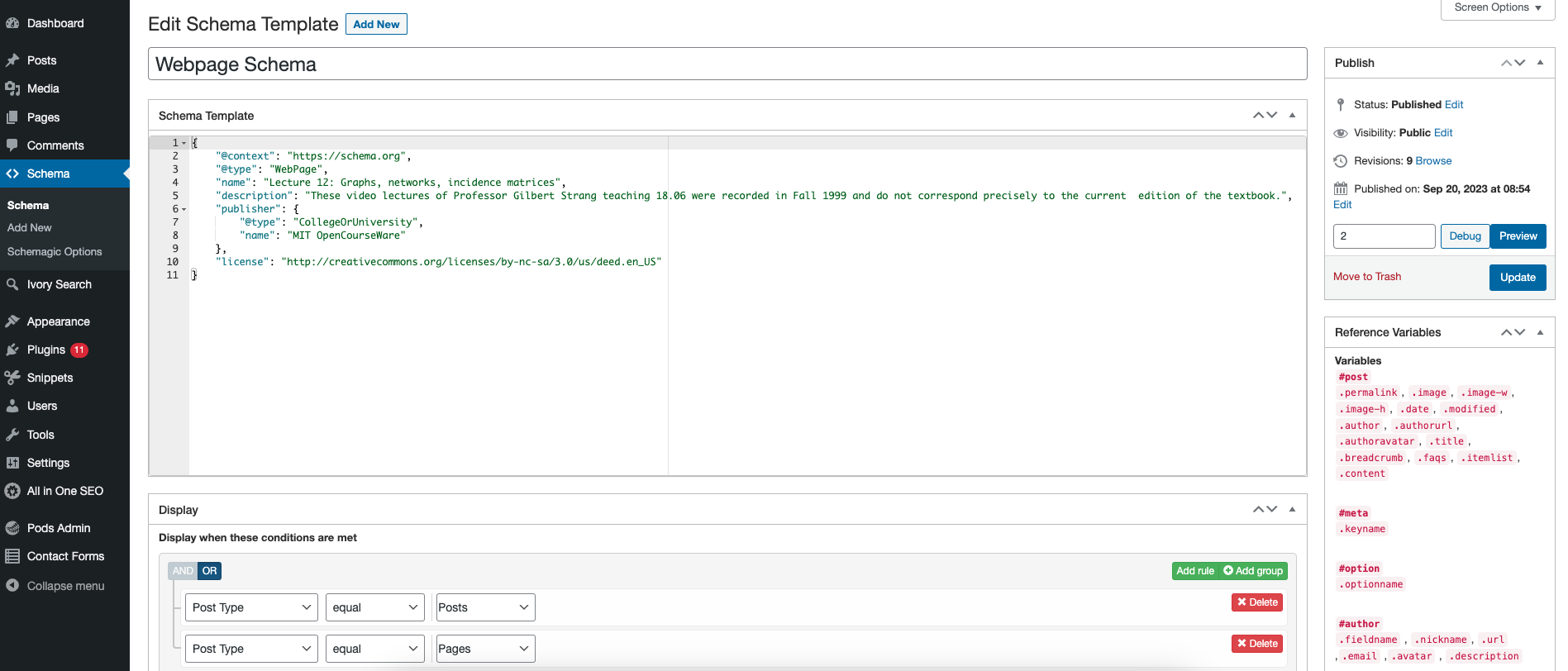
Task: Move Publish panel up
Action: (1507, 63)
